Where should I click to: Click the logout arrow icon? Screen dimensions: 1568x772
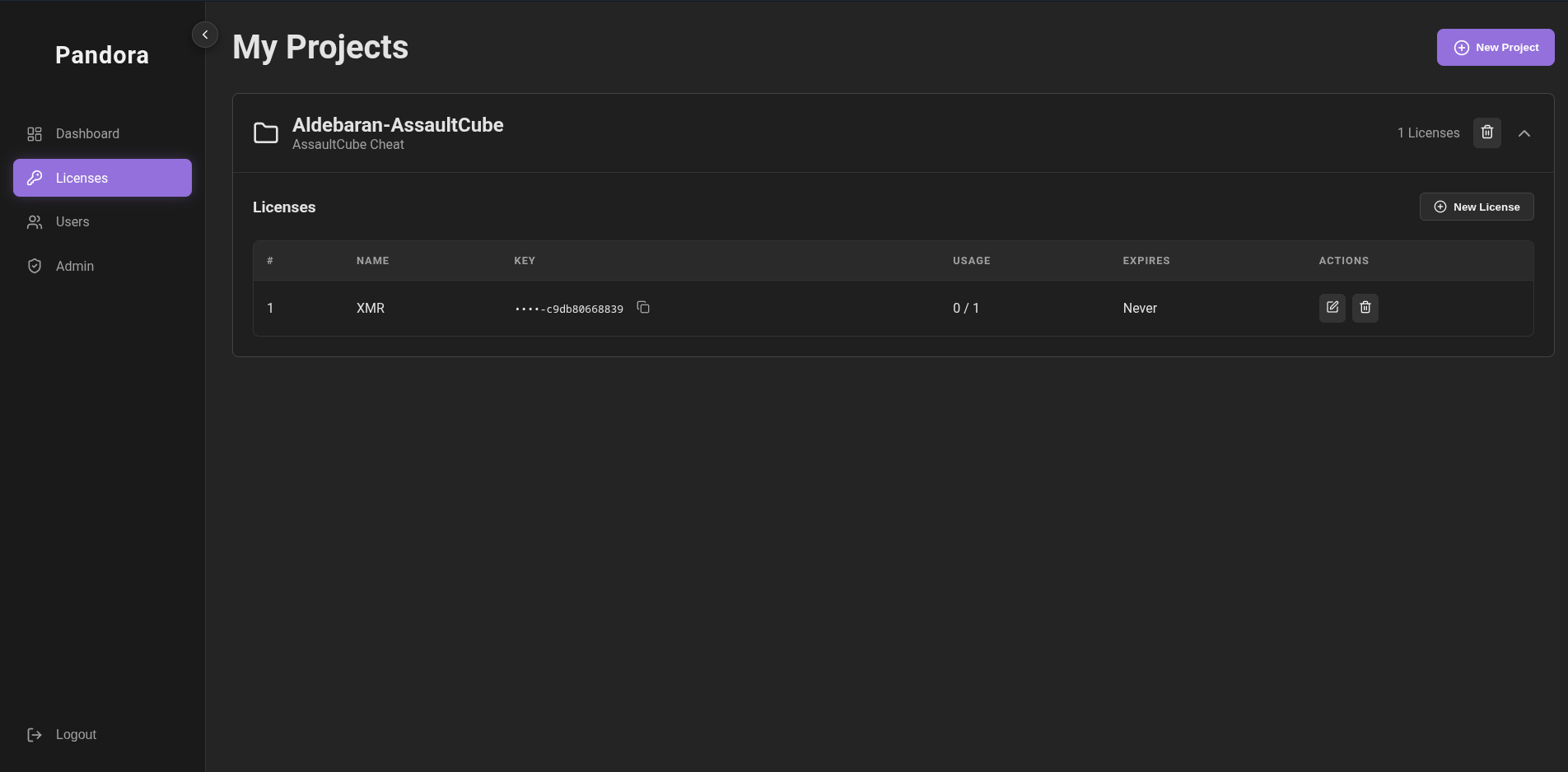[x=35, y=734]
